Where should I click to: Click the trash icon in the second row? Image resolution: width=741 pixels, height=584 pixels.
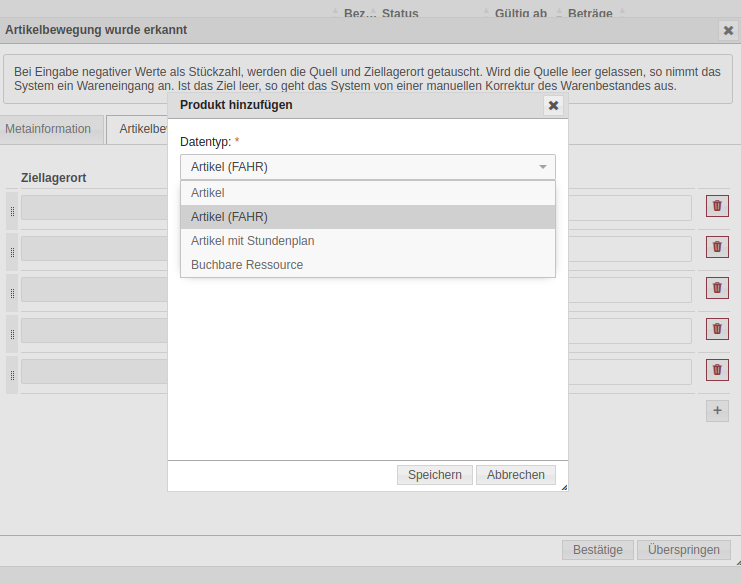coord(717,247)
